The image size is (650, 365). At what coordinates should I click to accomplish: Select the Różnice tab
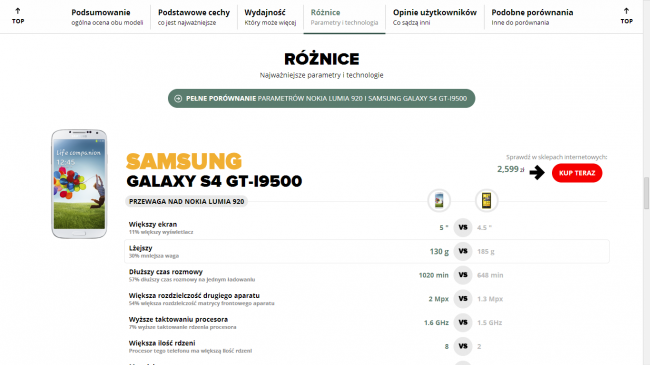click(344, 17)
